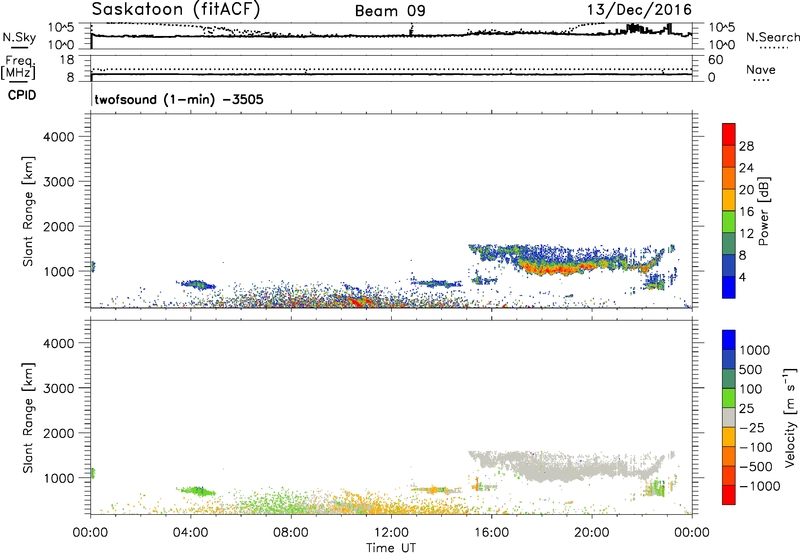Click the date "13/Dec/2016"

(x=639, y=10)
